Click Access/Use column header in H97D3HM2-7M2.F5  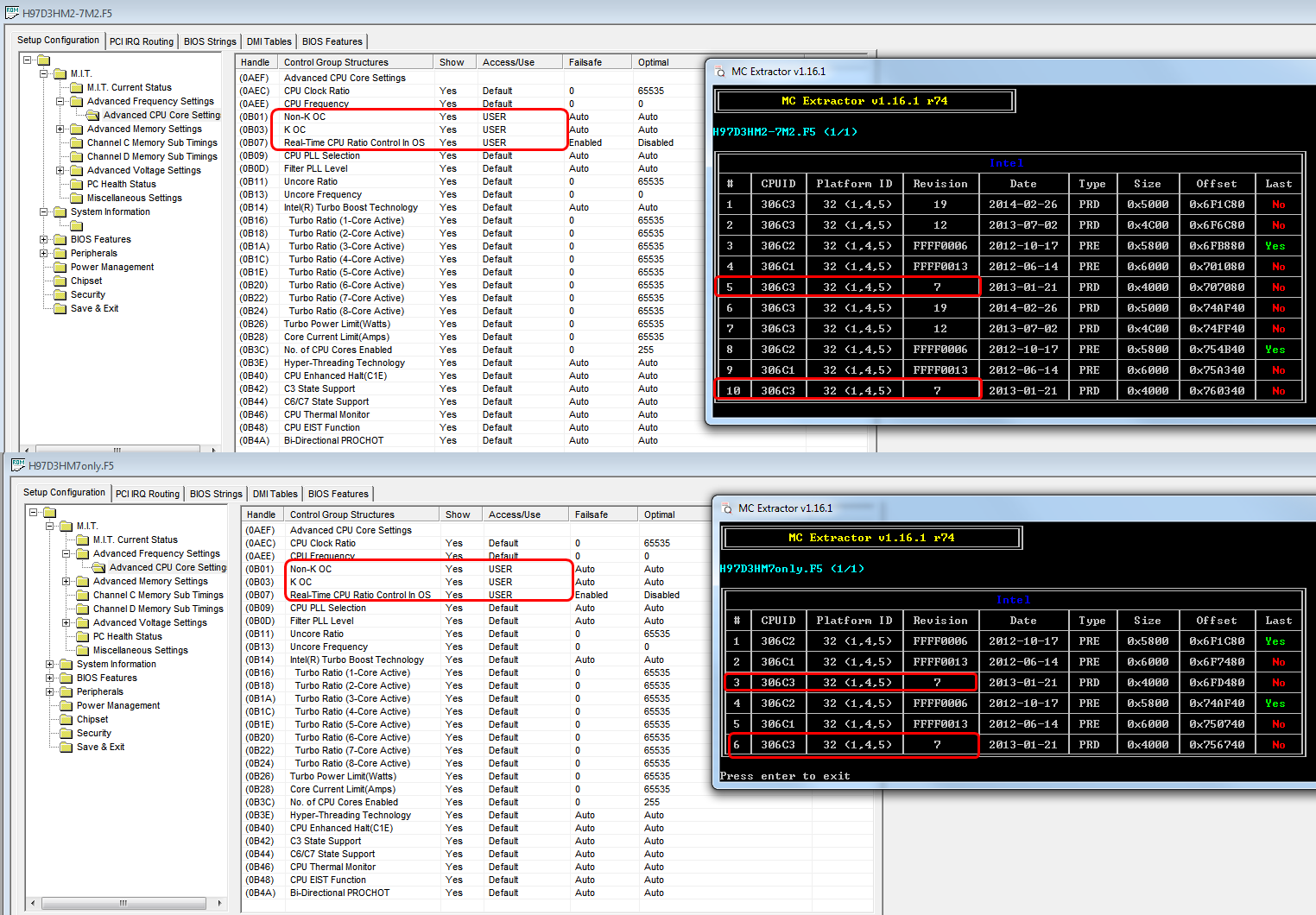tap(518, 62)
